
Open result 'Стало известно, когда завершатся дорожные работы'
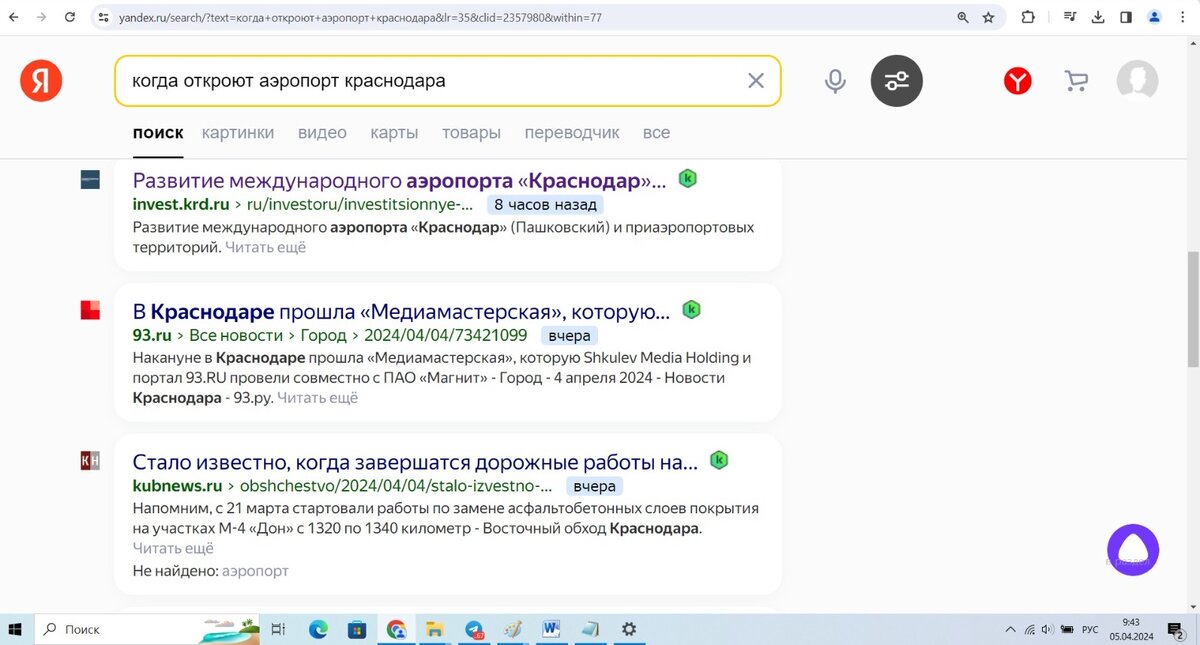[x=415, y=463]
